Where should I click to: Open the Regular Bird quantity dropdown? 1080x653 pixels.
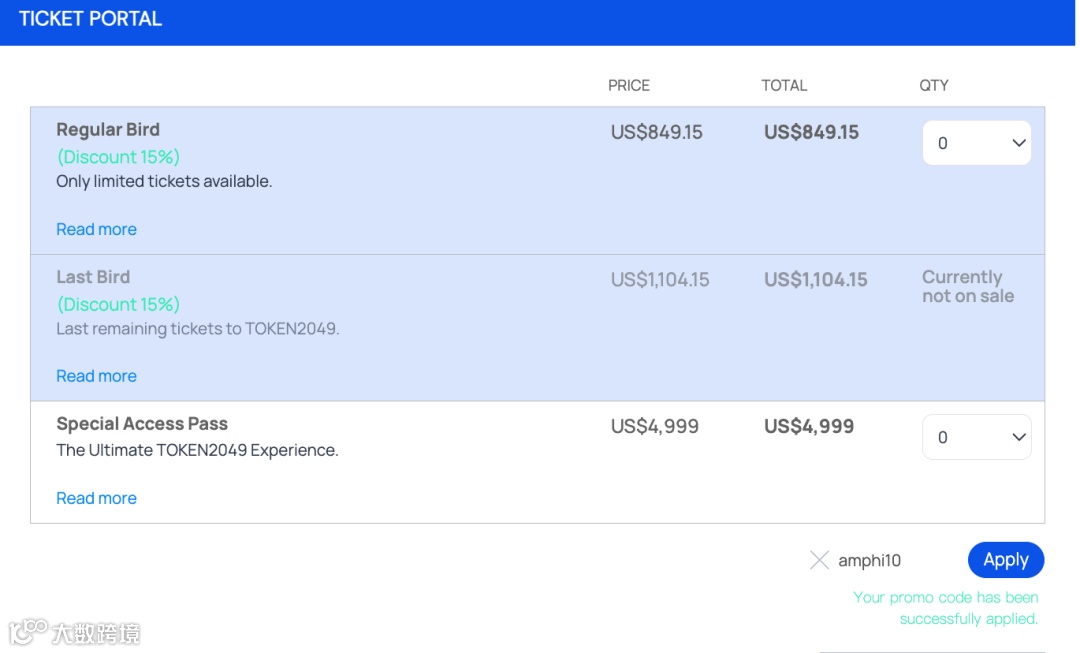tap(977, 143)
